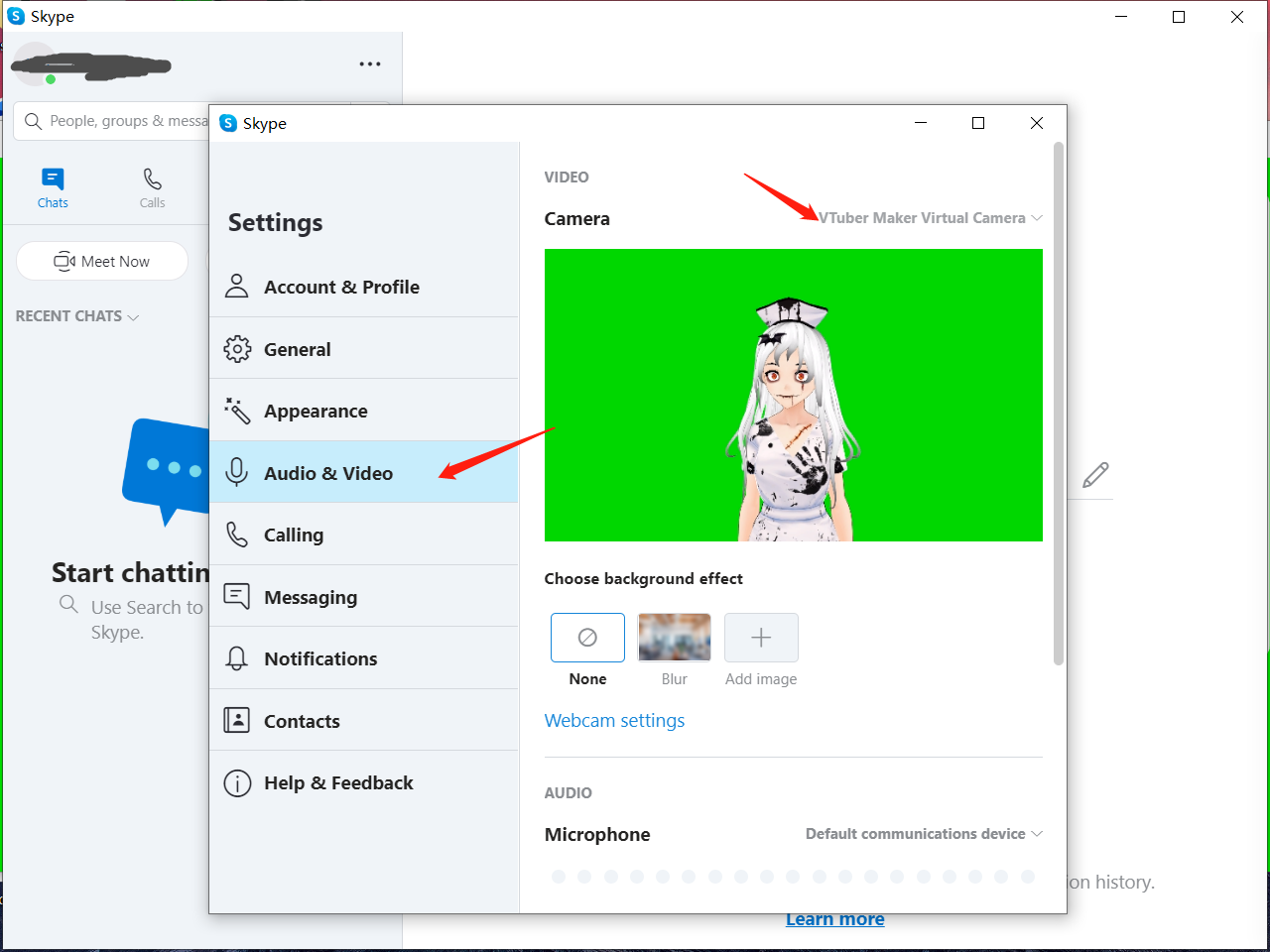
Task: Open Contacts settings section
Action: coord(364,721)
